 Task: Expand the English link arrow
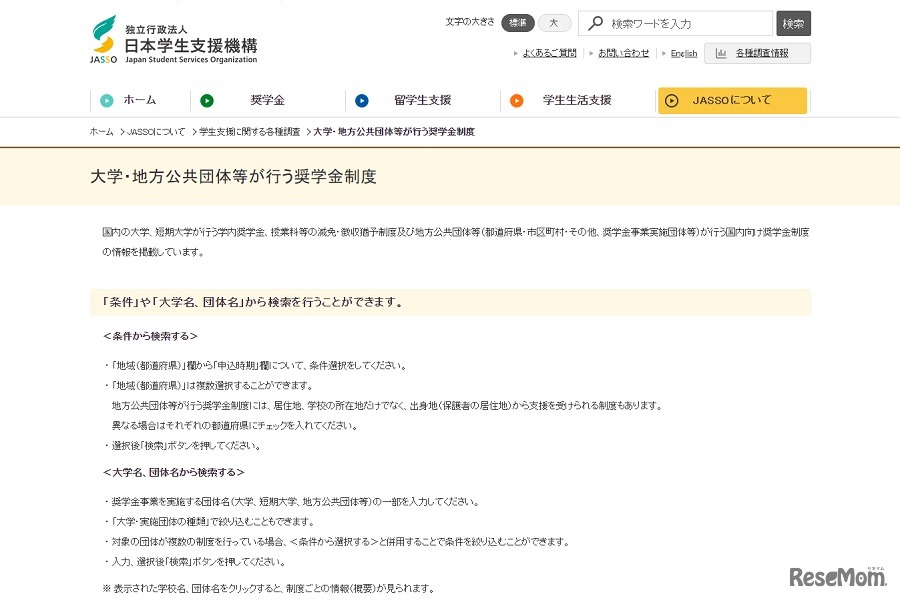665,52
